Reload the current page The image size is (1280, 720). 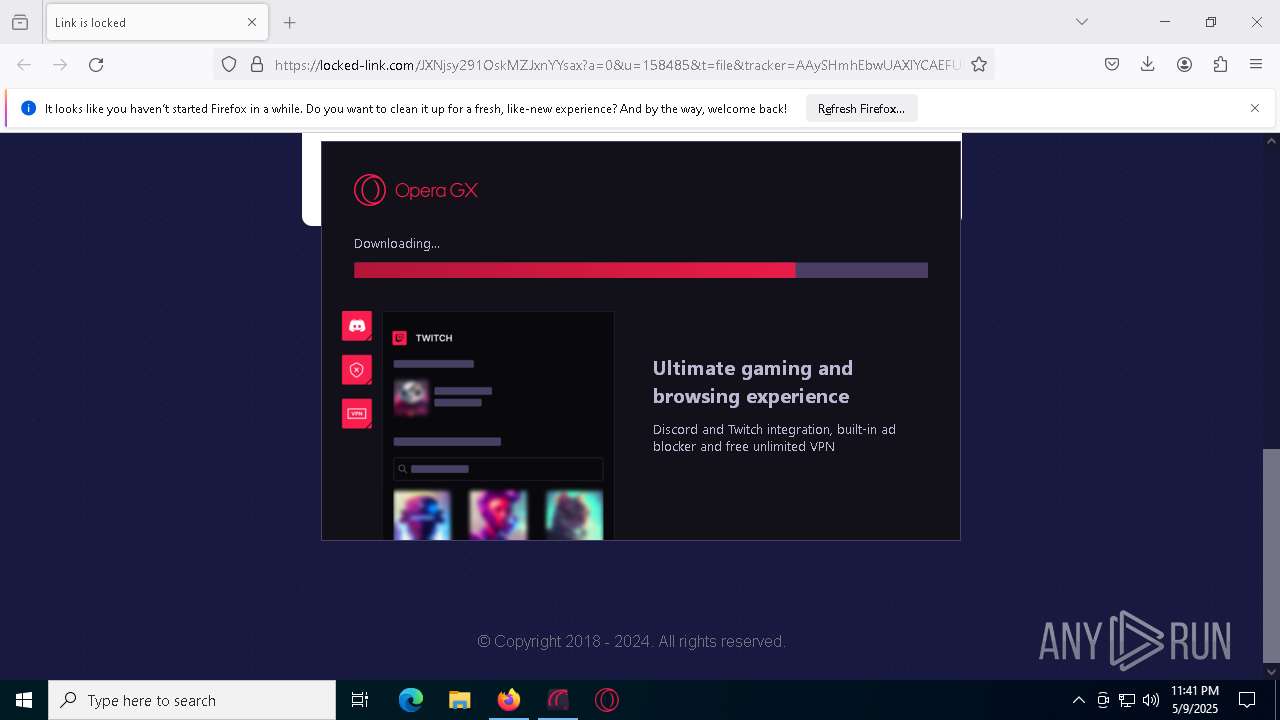pos(96,65)
